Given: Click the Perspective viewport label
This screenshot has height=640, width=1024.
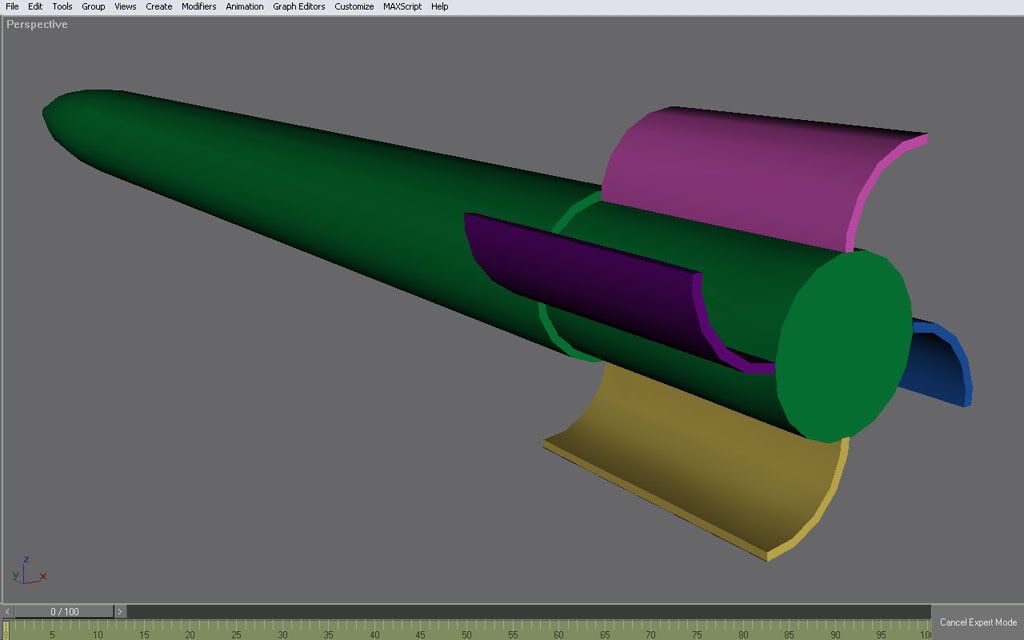Looking at the screenshot, I should click(37, 24).
